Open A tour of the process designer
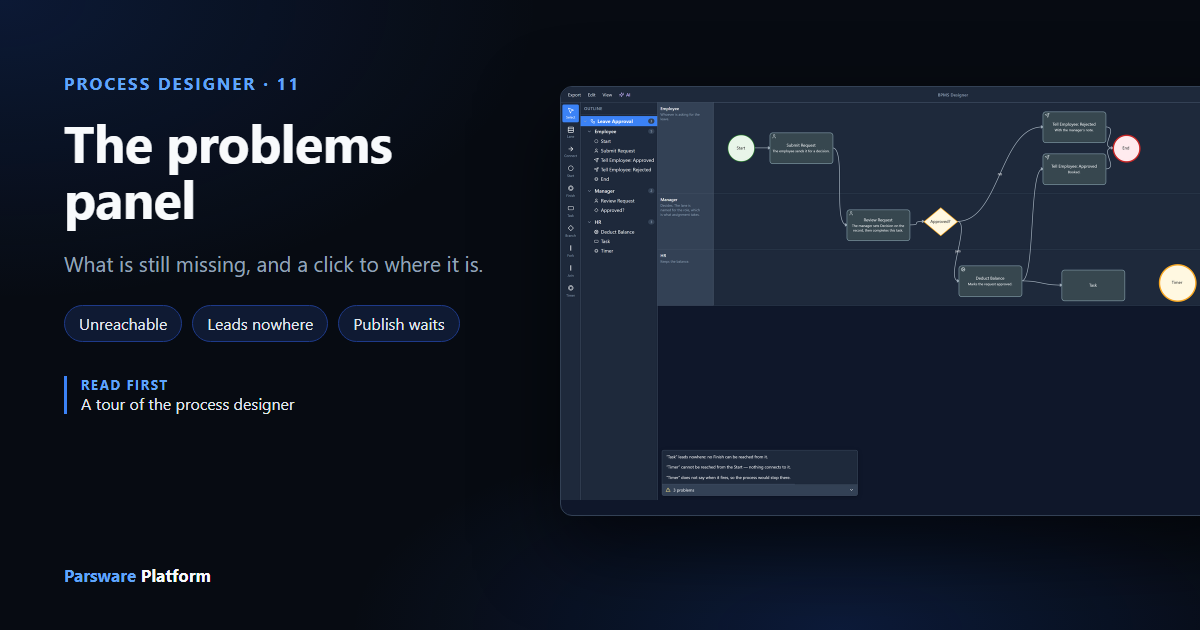Viewport: 1200px width, 630px height. 188,405
